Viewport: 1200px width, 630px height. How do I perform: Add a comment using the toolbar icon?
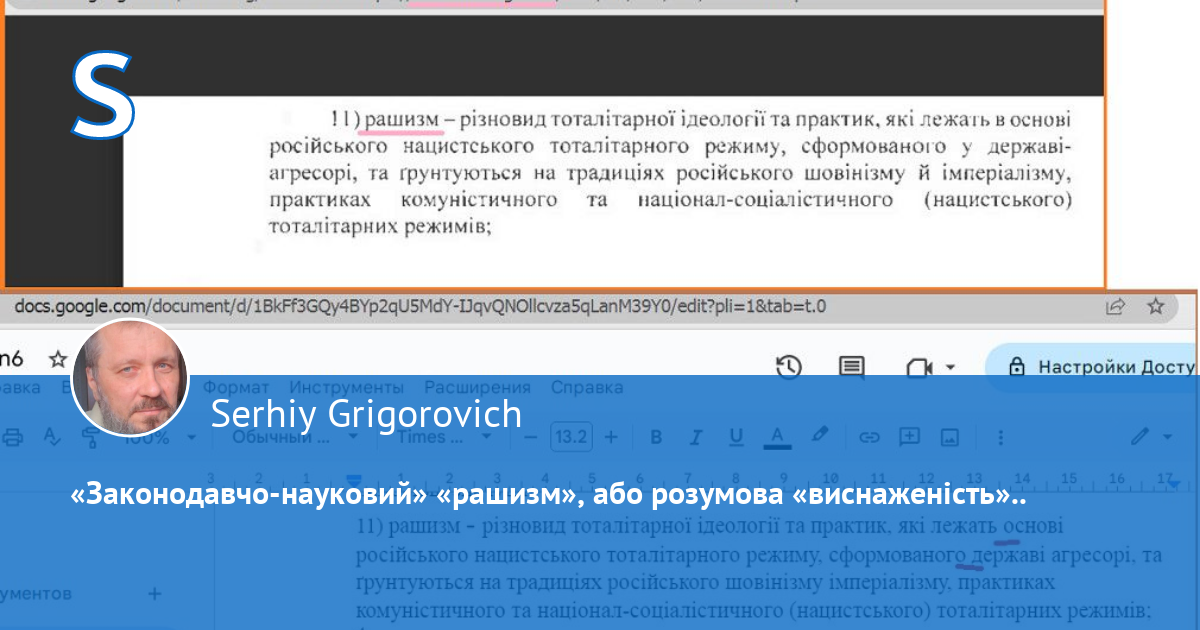tap(909, 437)
